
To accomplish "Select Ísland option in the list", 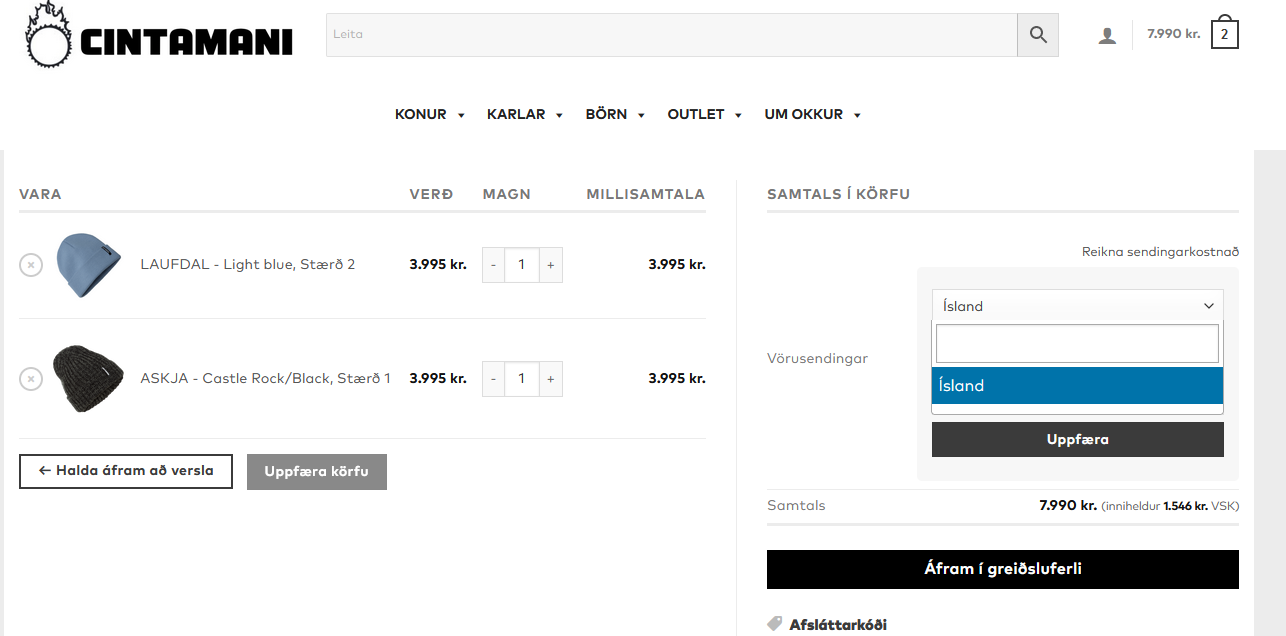I will pos(1077,386).
